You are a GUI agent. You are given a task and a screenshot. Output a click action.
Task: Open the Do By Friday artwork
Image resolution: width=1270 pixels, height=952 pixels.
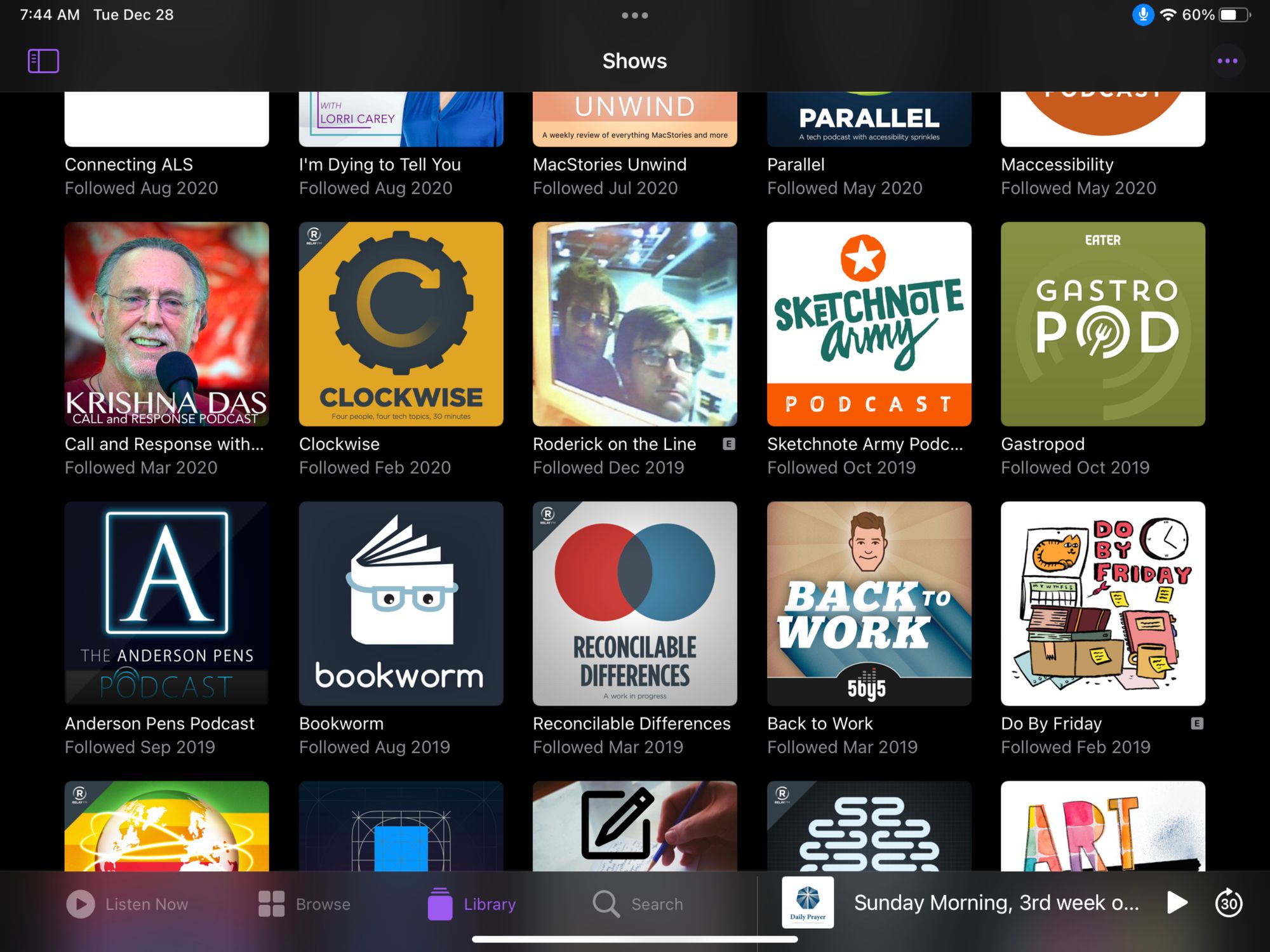1103,604
